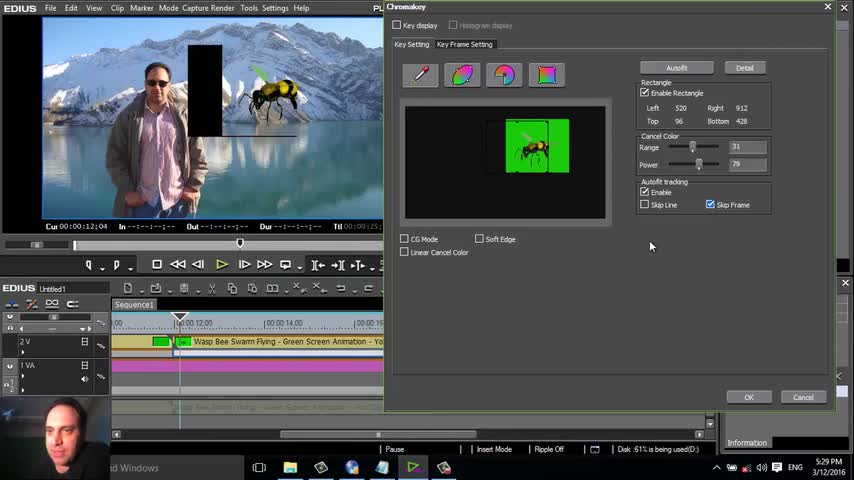The image size is (854, 480).
Task: Select the ellipse color distribution tool
Action: point(462,75)
